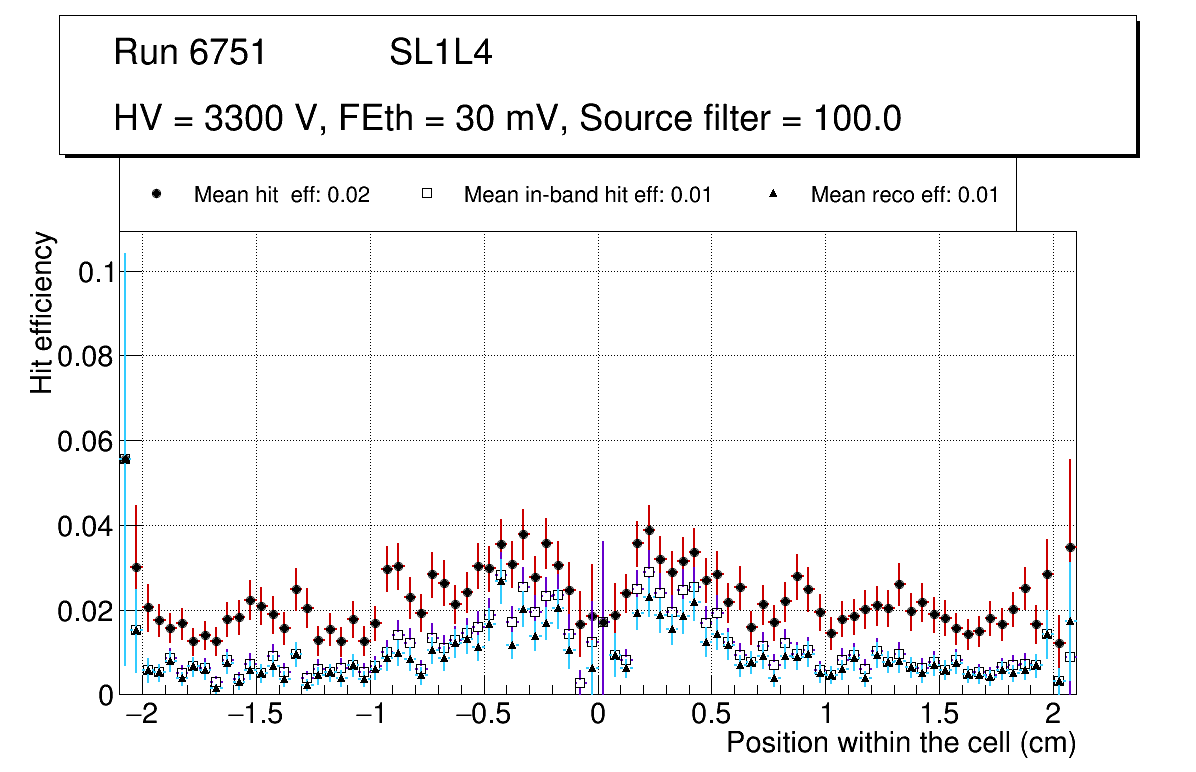Click the 'Position within the cell (cm)' axis title
The image size is (1196, 772).
(x=900, y=744)
